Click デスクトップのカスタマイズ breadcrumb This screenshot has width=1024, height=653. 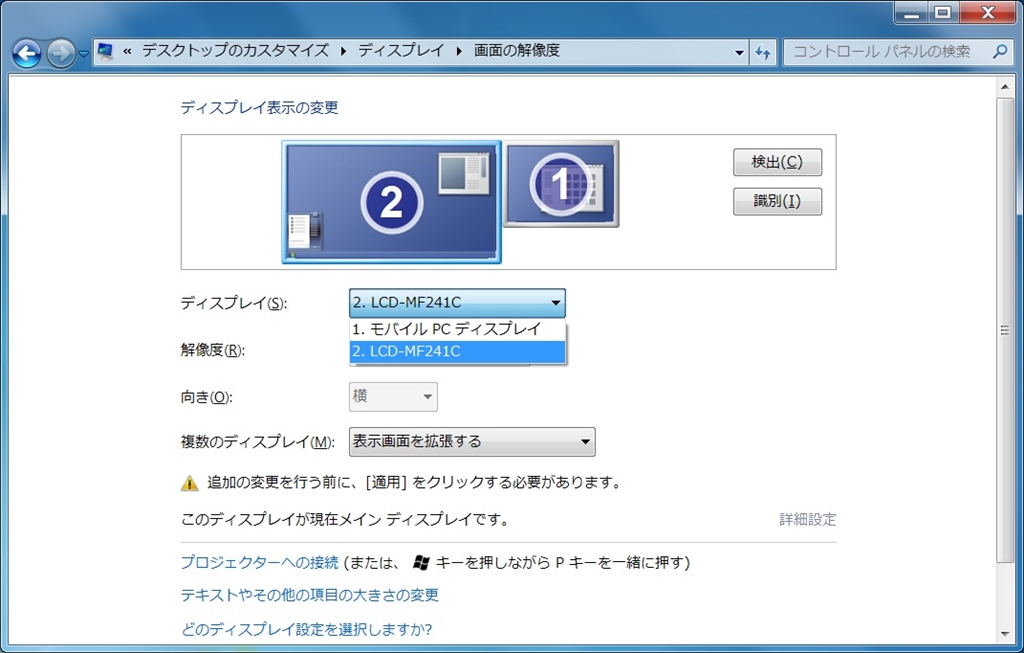[x=235, y=51]
